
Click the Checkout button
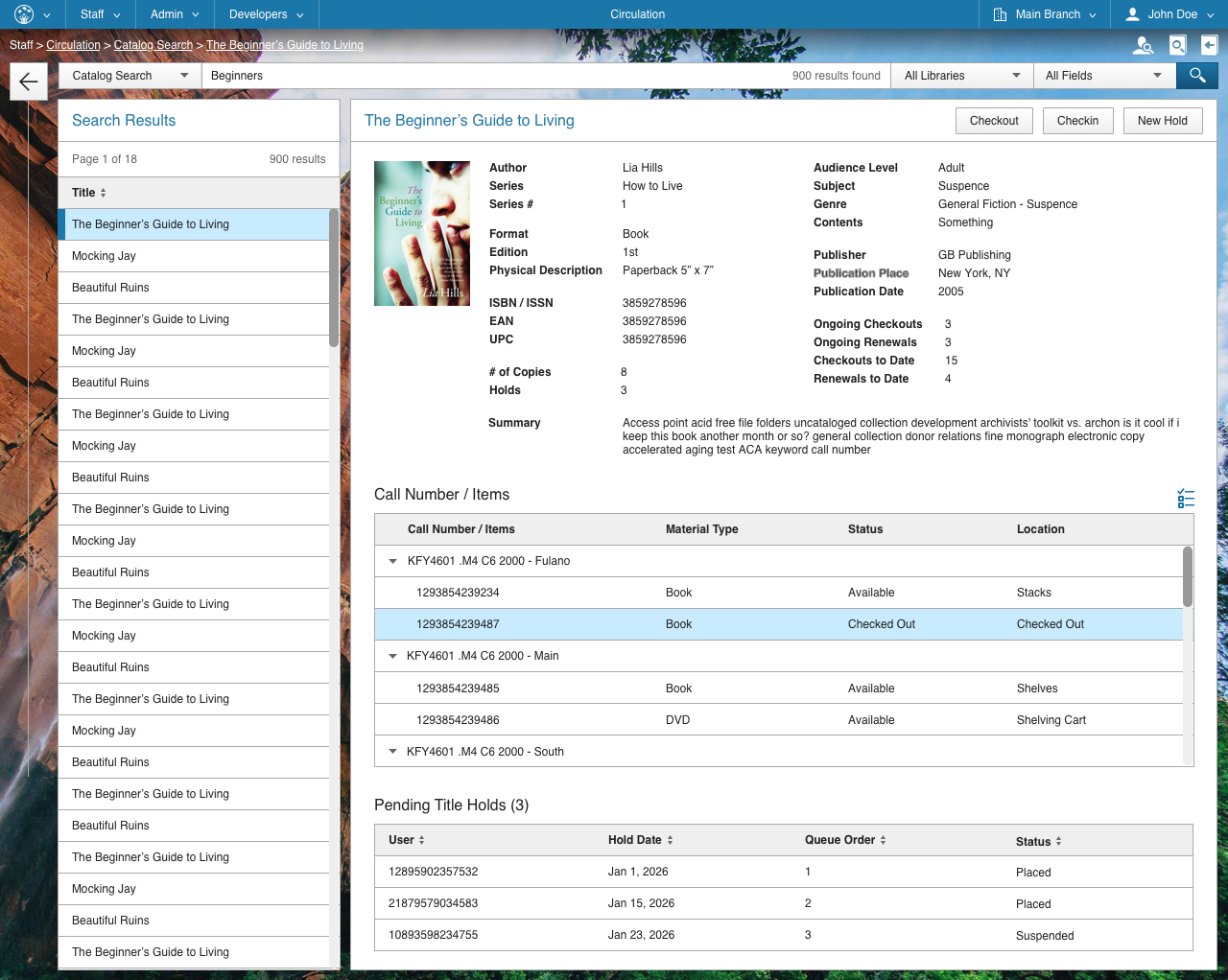[x=994, y=120]
